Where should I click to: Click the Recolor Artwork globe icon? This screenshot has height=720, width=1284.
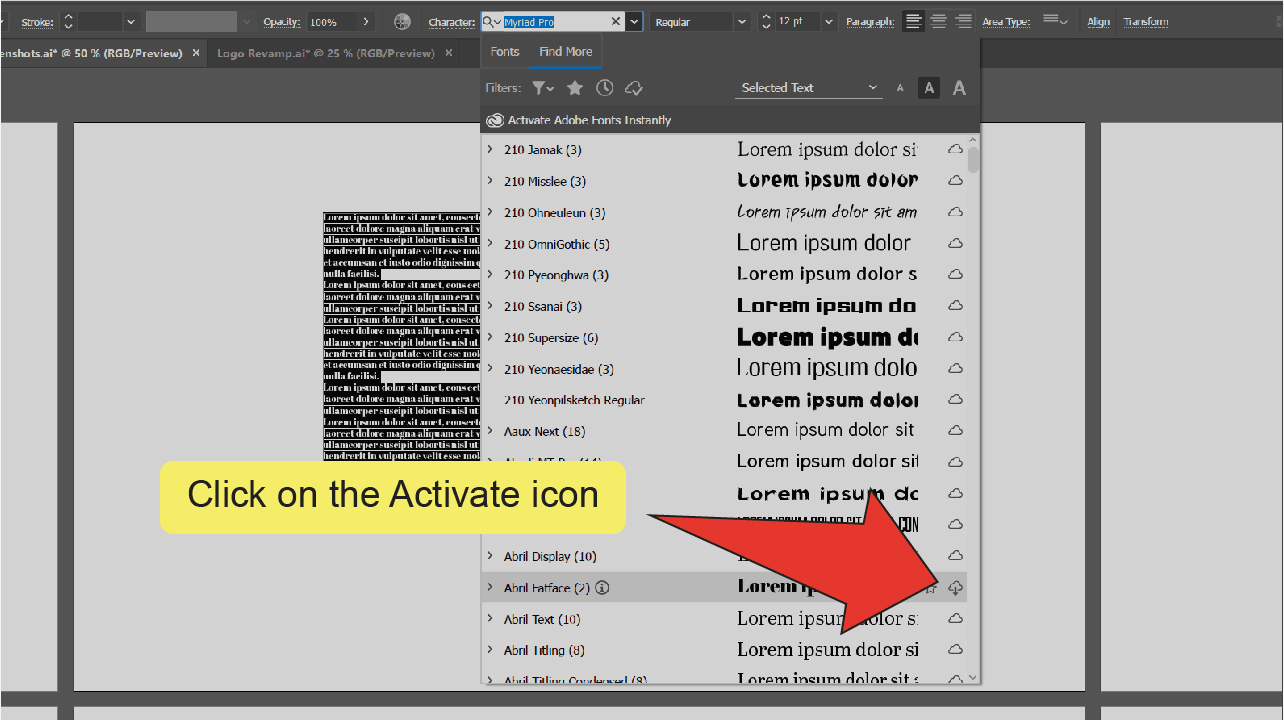[402, 21]
